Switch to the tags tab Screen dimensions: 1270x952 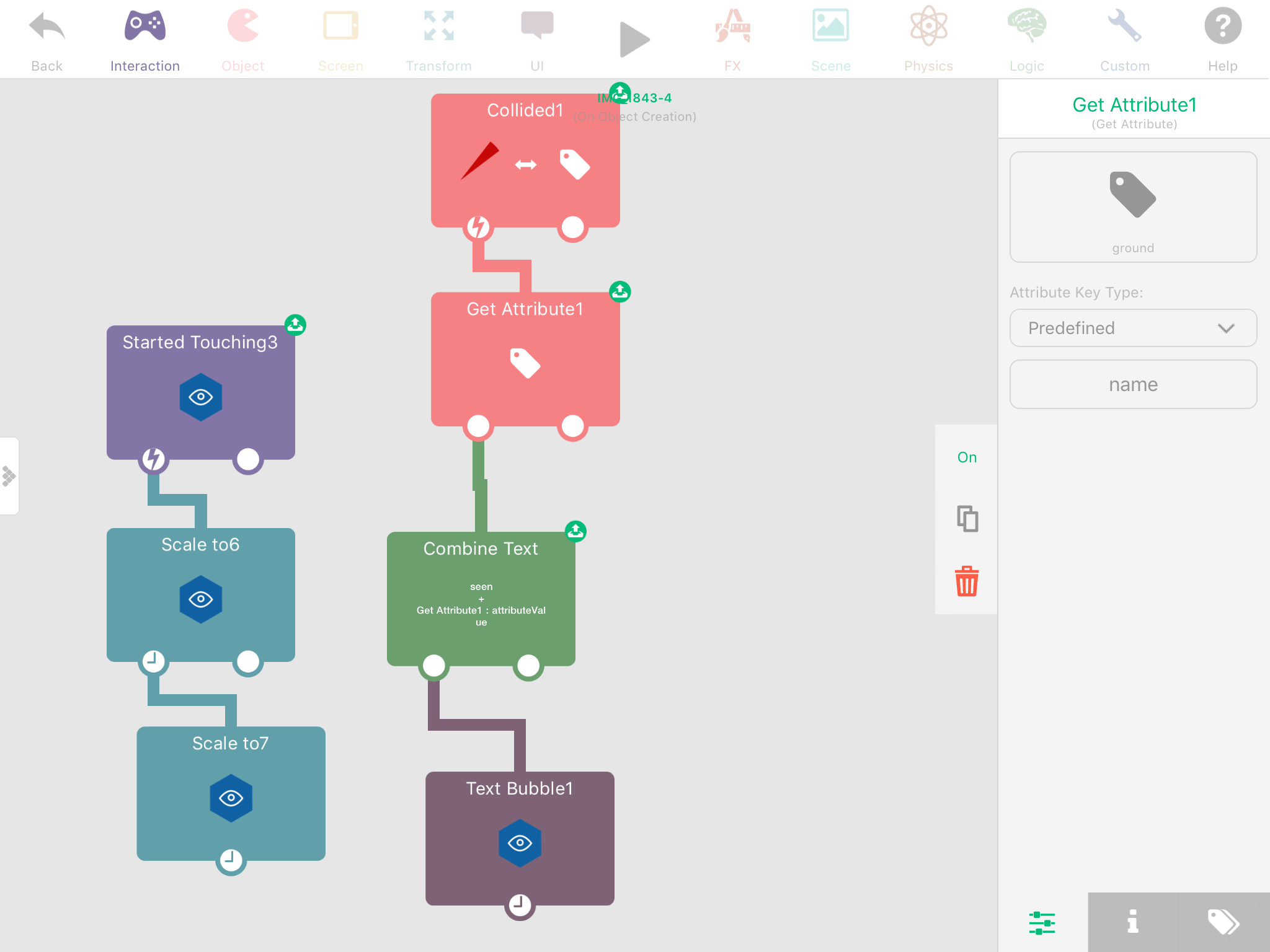point(1223,922)
